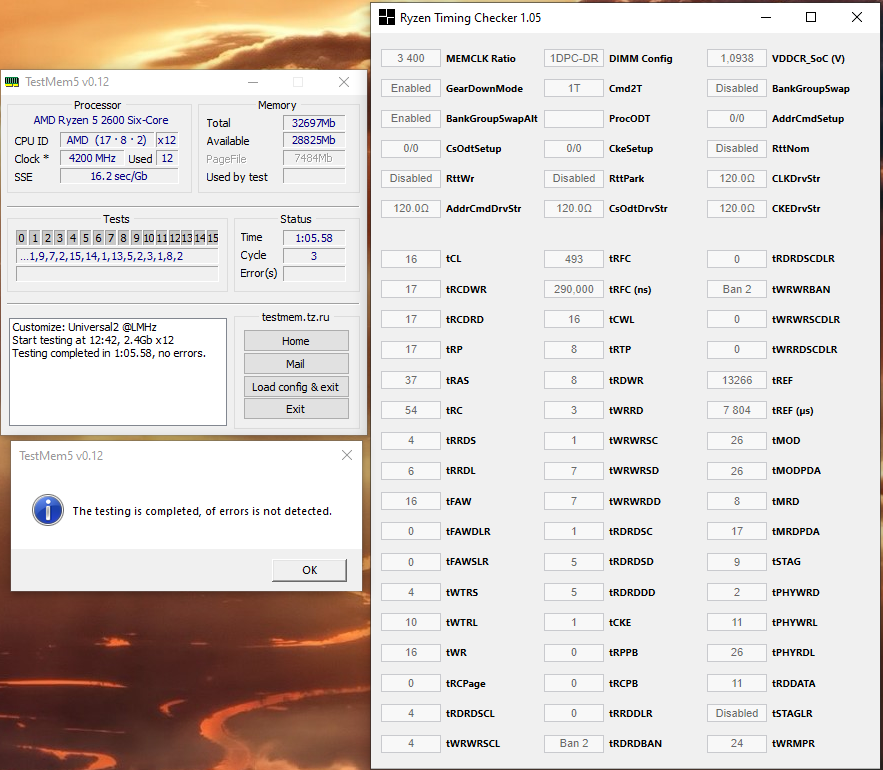Screen dimensions: 883x770
Task: Minimize the TestMem5 main window
Action: click(253, 82)
